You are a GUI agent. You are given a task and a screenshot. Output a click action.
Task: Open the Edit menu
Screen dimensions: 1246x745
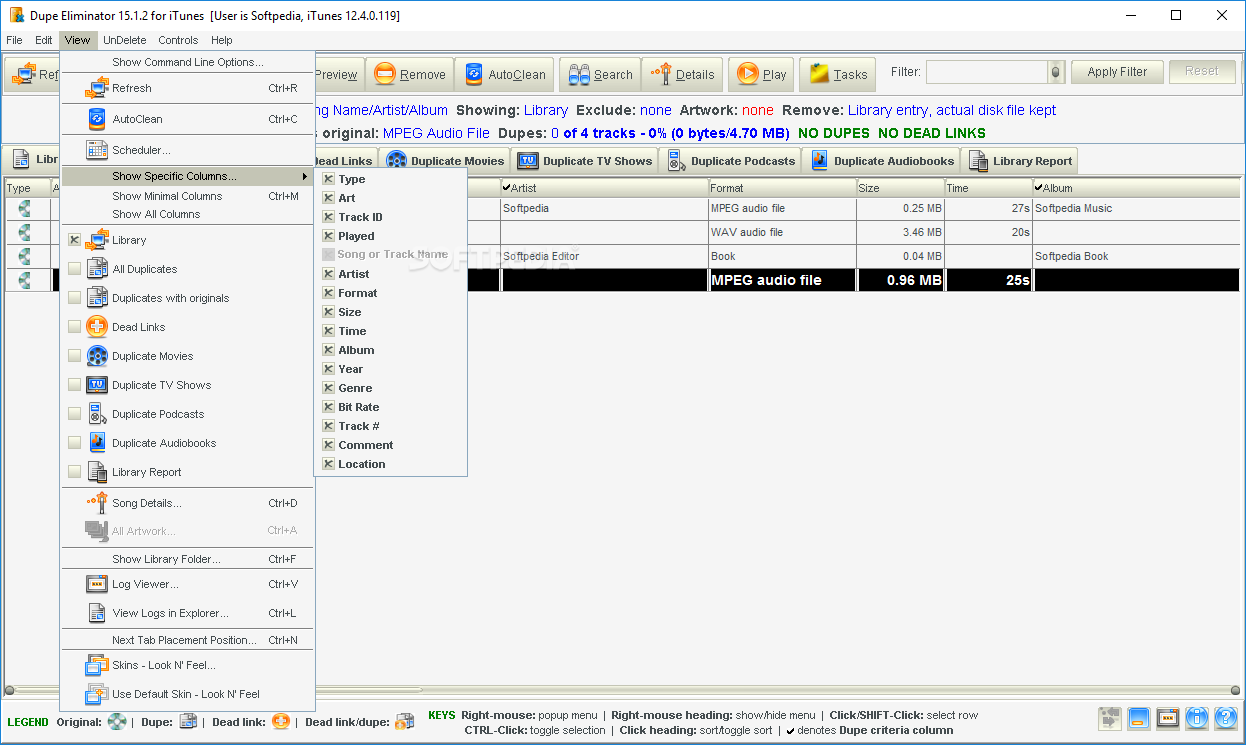point(44,40)
